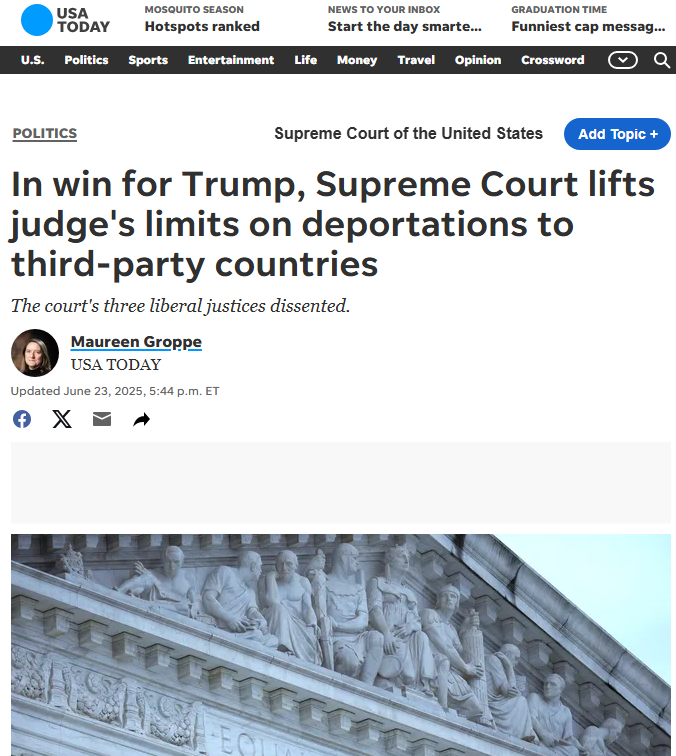Open the Politics nav menu item
This screenshot has height=756, width=676.
click(86, 60)
